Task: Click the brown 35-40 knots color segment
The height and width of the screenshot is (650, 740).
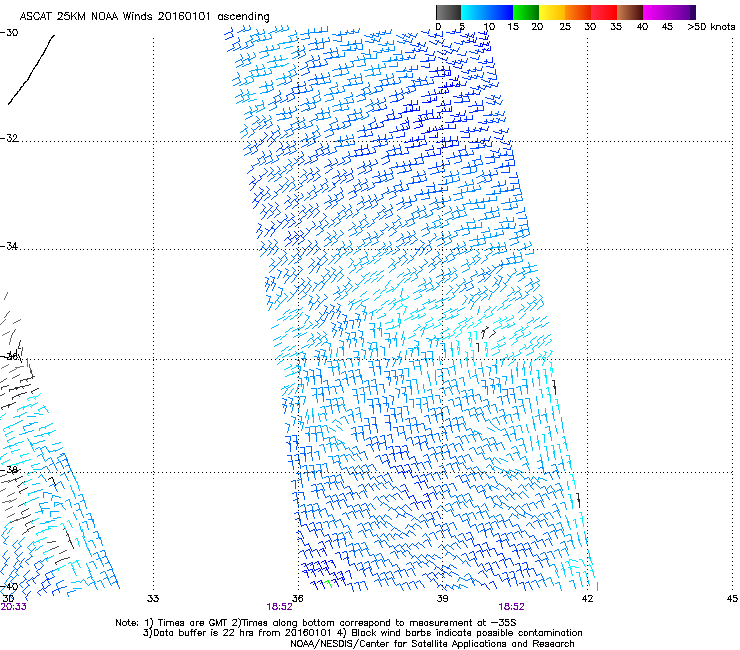Action: coord(630,12)
